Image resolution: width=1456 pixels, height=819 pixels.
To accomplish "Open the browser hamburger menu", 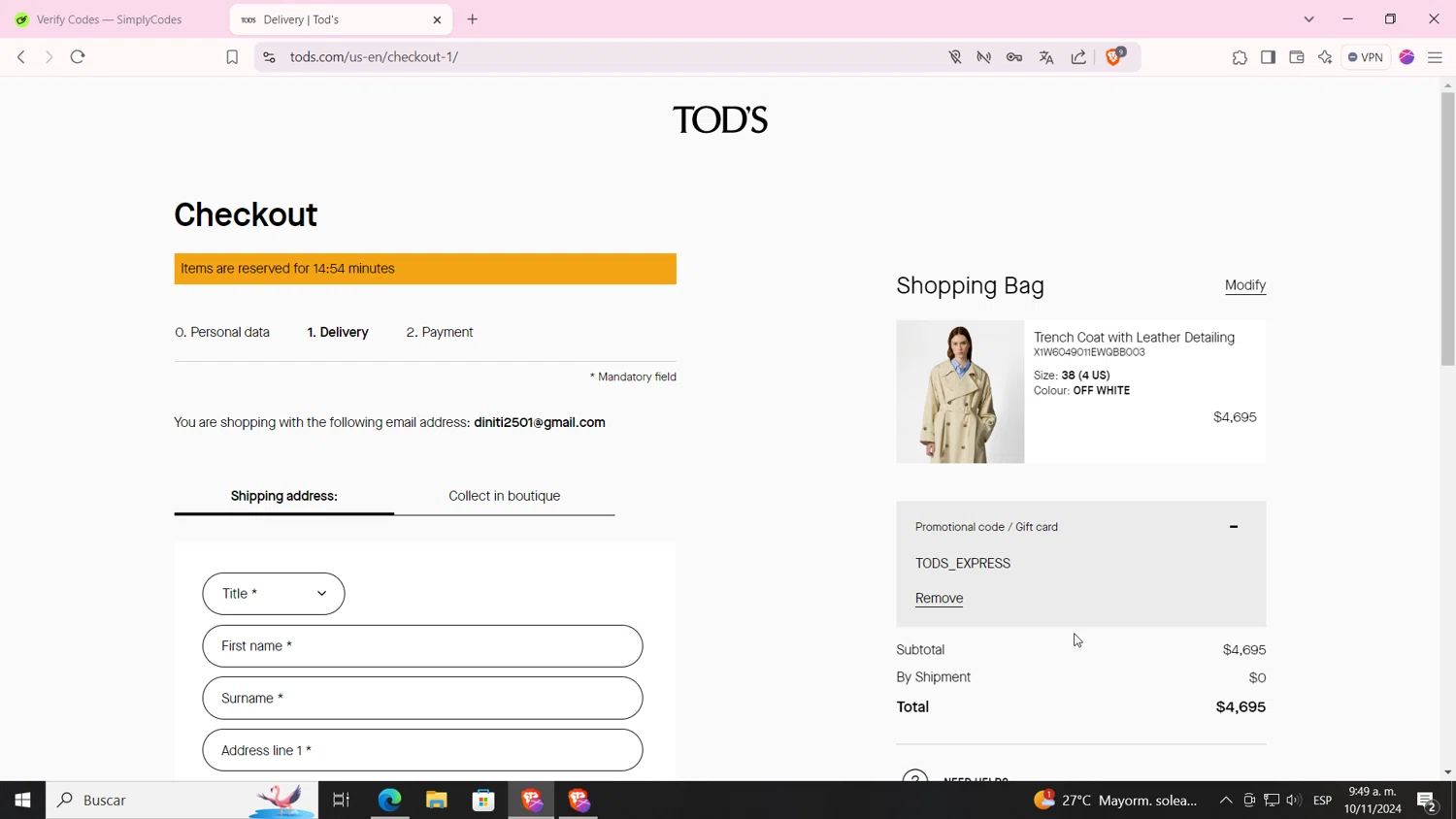I will [1436, 57].
